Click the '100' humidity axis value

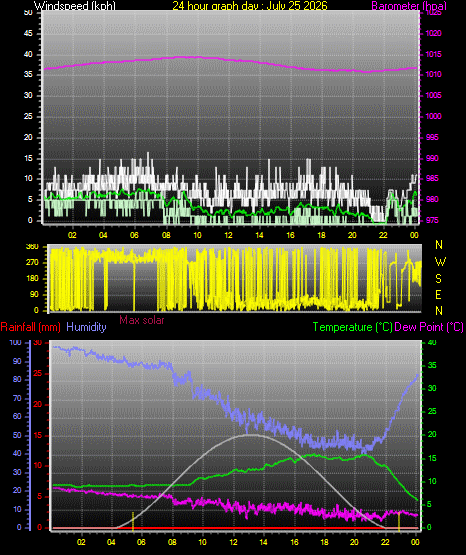pos(16,343)
